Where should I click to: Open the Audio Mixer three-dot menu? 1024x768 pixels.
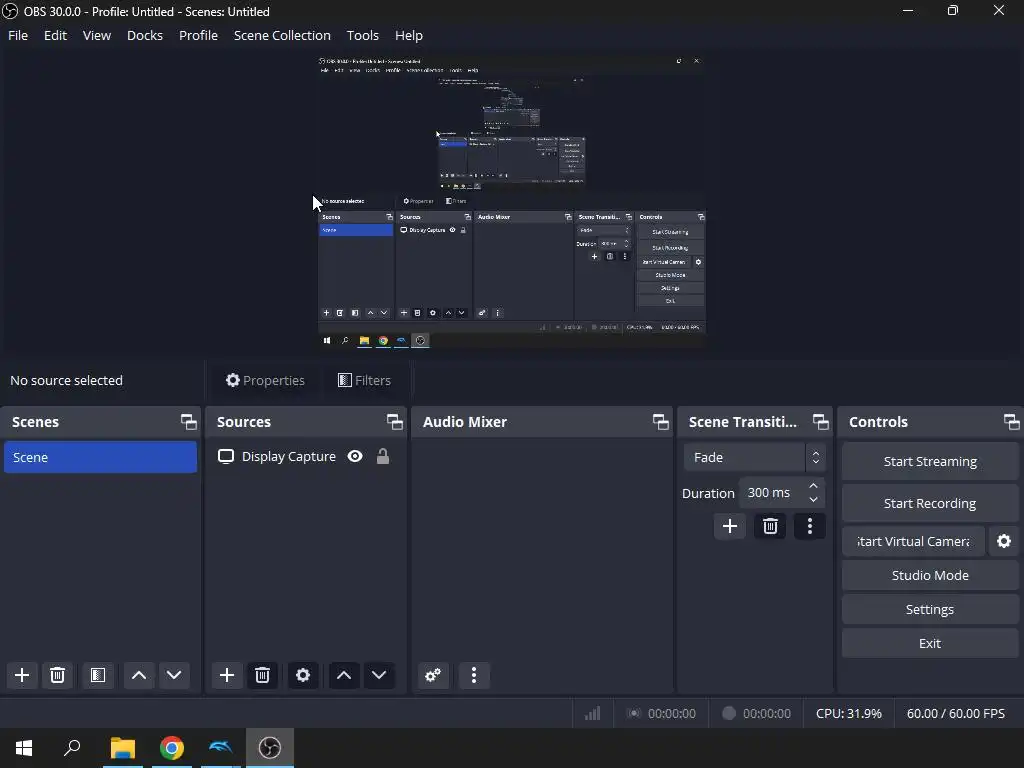(473, 675)
